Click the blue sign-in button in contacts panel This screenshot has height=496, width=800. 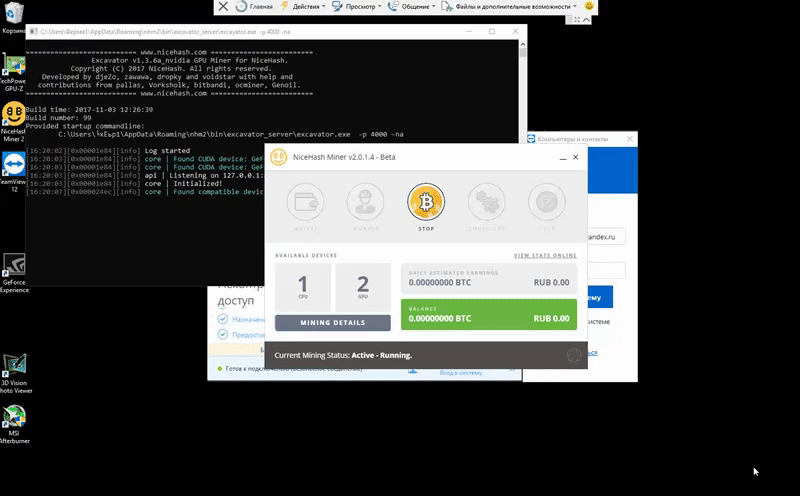[x=600, y=297]
